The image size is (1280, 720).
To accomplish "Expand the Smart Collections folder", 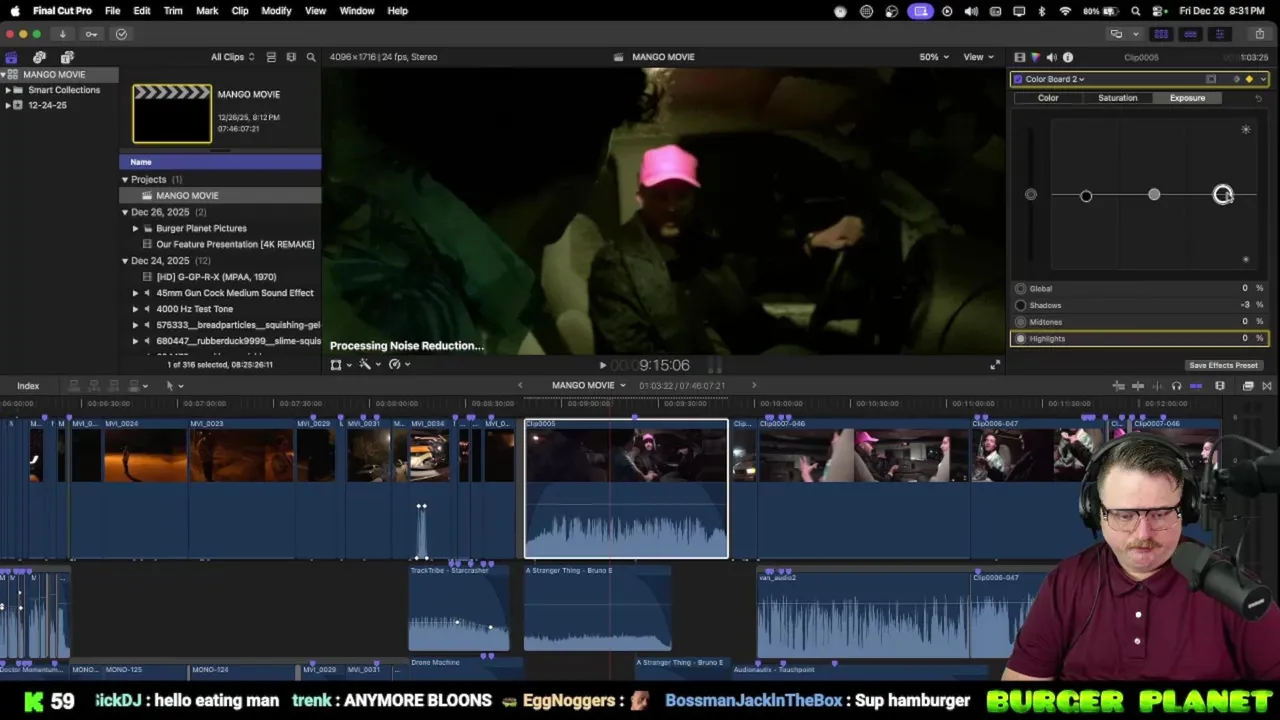I will [8, 90].
